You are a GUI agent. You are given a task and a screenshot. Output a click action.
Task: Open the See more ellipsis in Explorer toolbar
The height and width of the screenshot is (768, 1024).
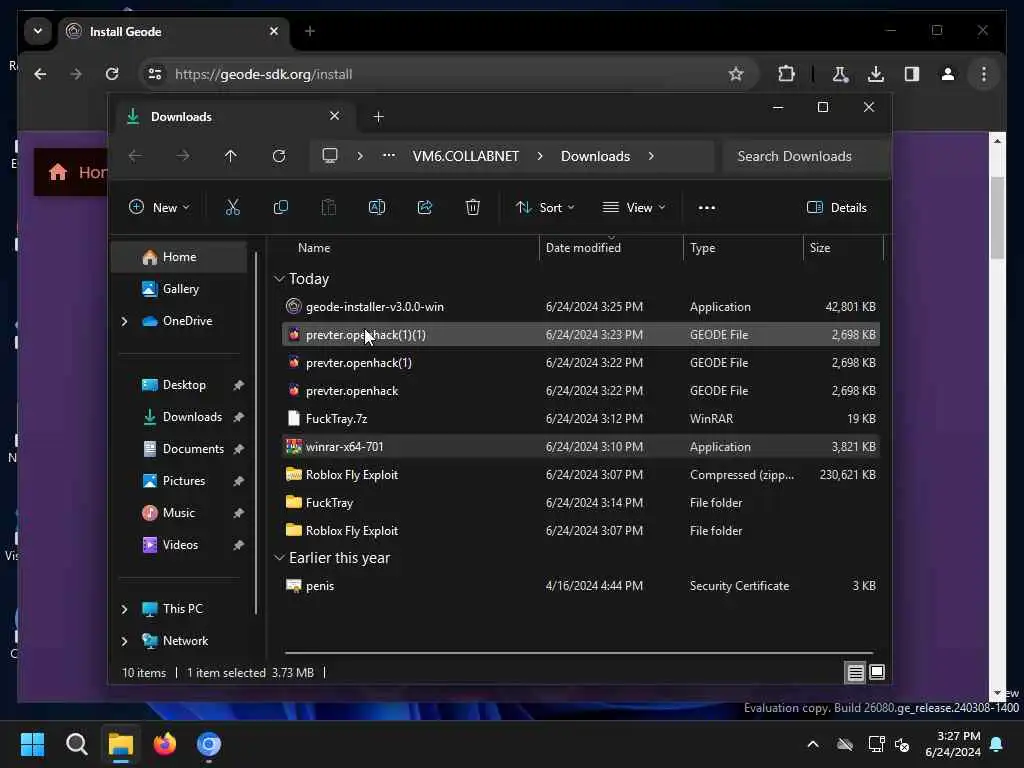click(707, 208)
